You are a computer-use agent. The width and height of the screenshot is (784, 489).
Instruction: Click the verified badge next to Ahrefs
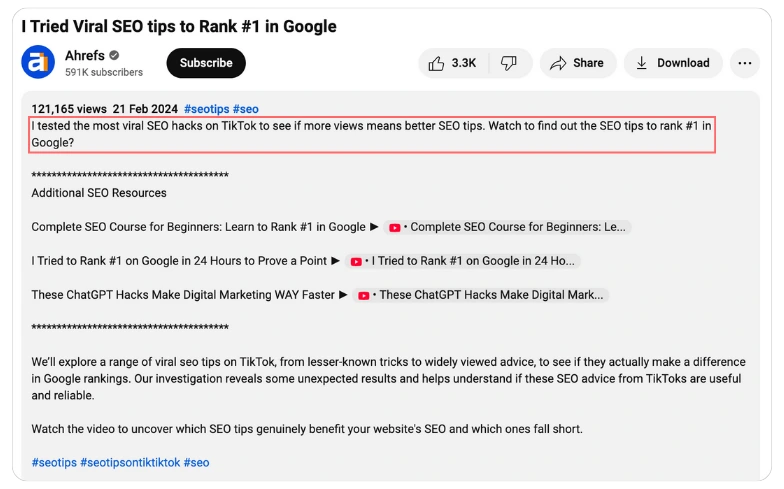114,56
